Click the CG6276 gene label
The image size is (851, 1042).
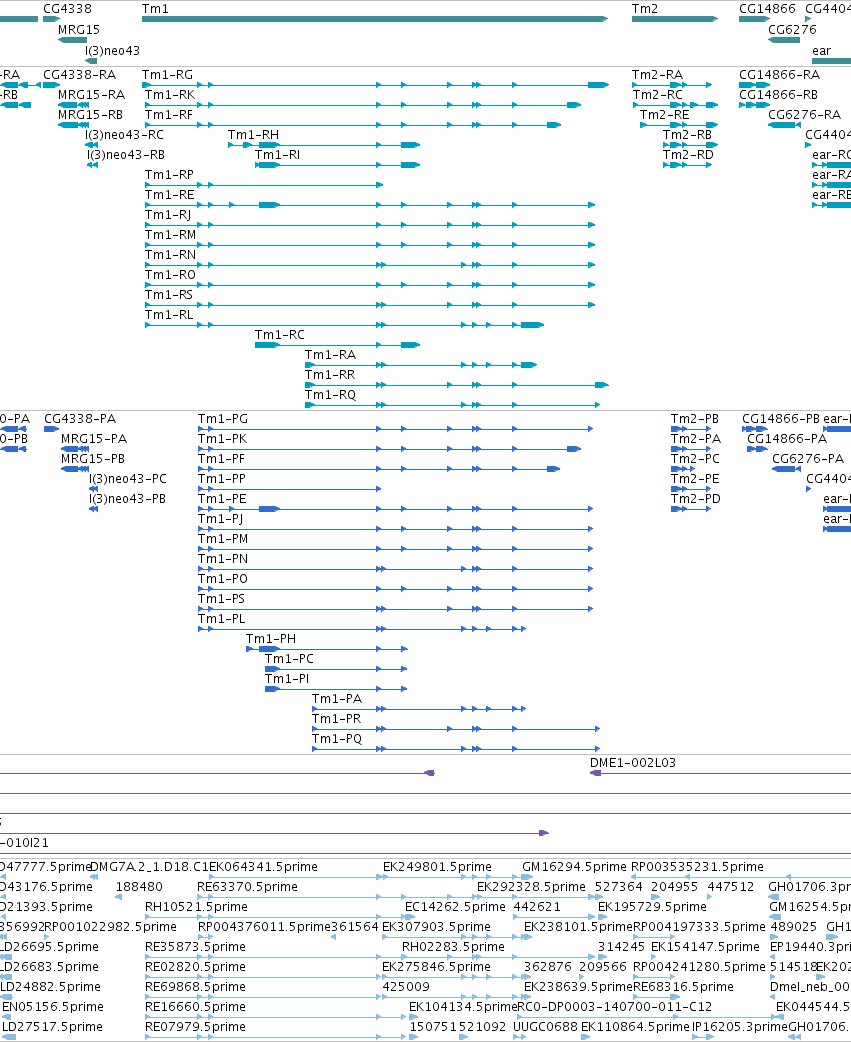(792, 29)
